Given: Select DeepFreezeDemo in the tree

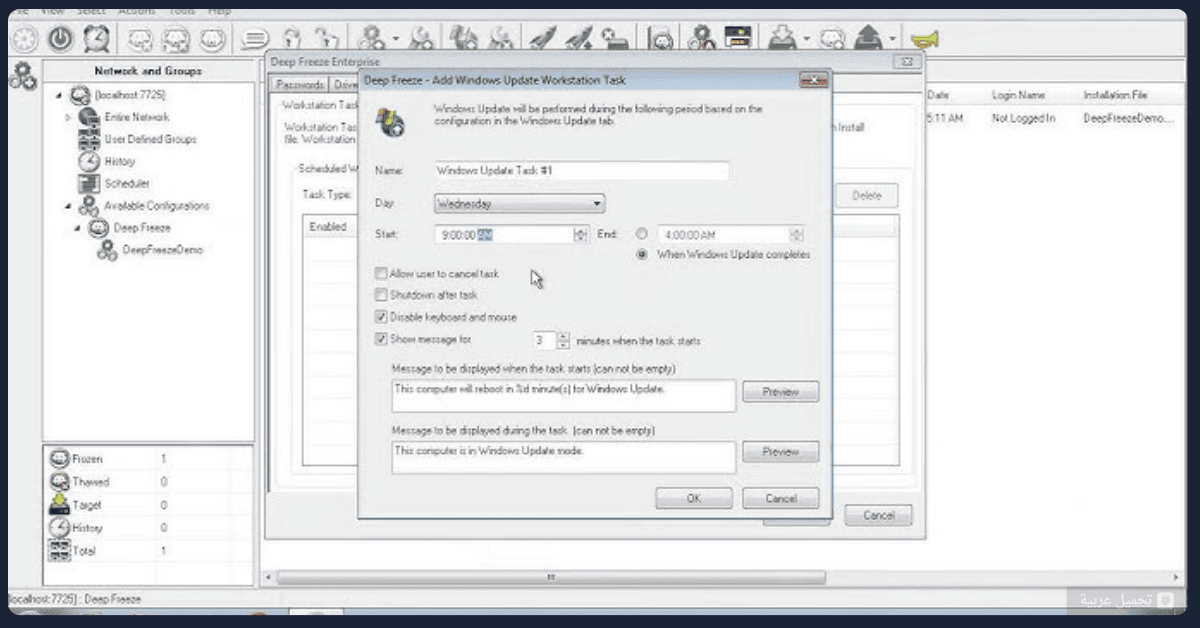Looking at the screenshot, I should [x=162, y=250].
